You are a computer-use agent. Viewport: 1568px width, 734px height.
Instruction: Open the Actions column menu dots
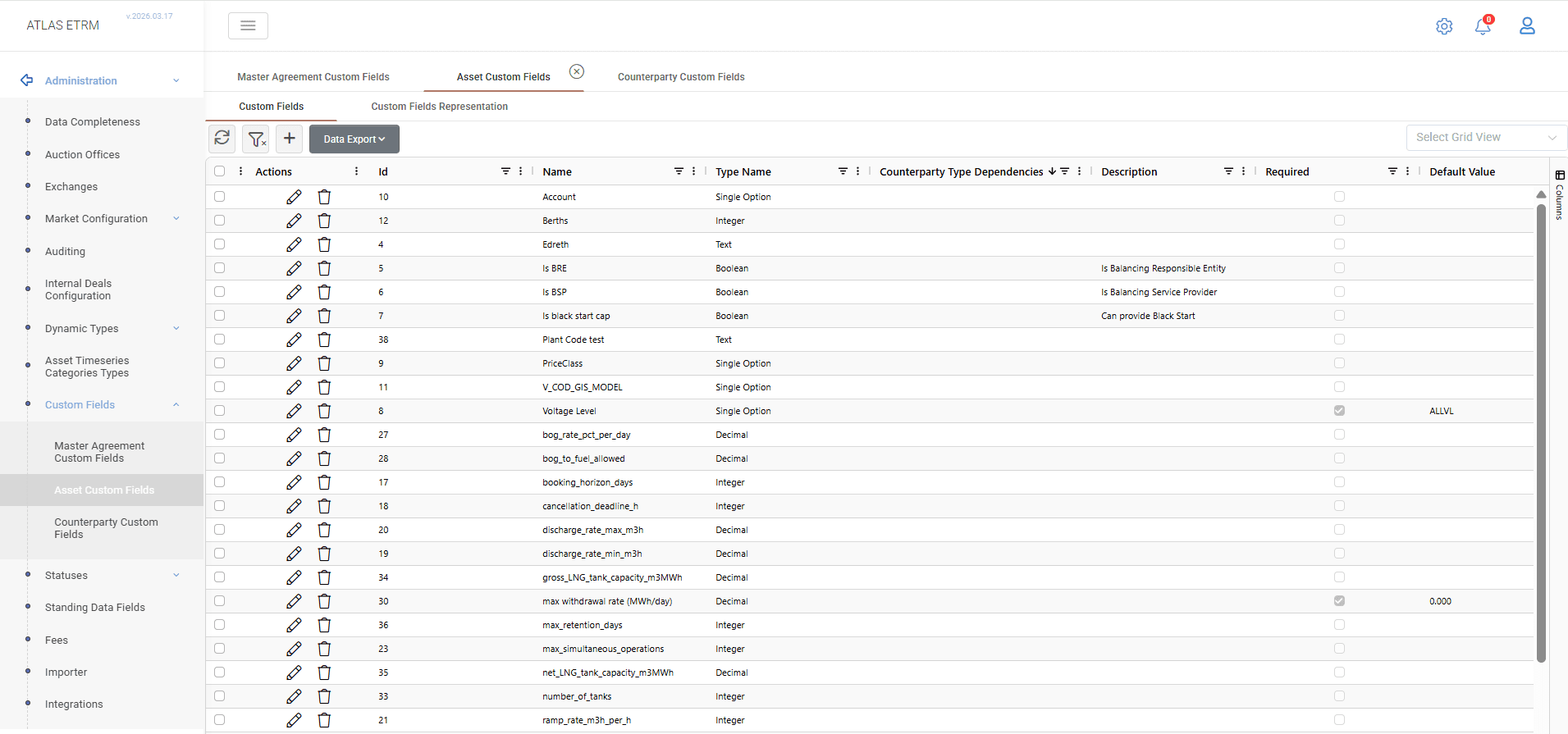coord(356,171)
